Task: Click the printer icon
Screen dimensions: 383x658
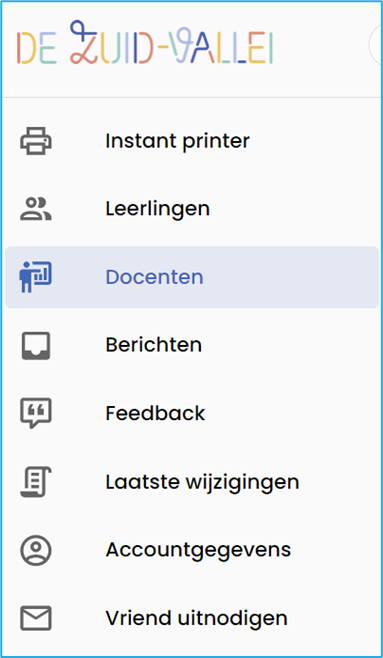Action: 36,141
